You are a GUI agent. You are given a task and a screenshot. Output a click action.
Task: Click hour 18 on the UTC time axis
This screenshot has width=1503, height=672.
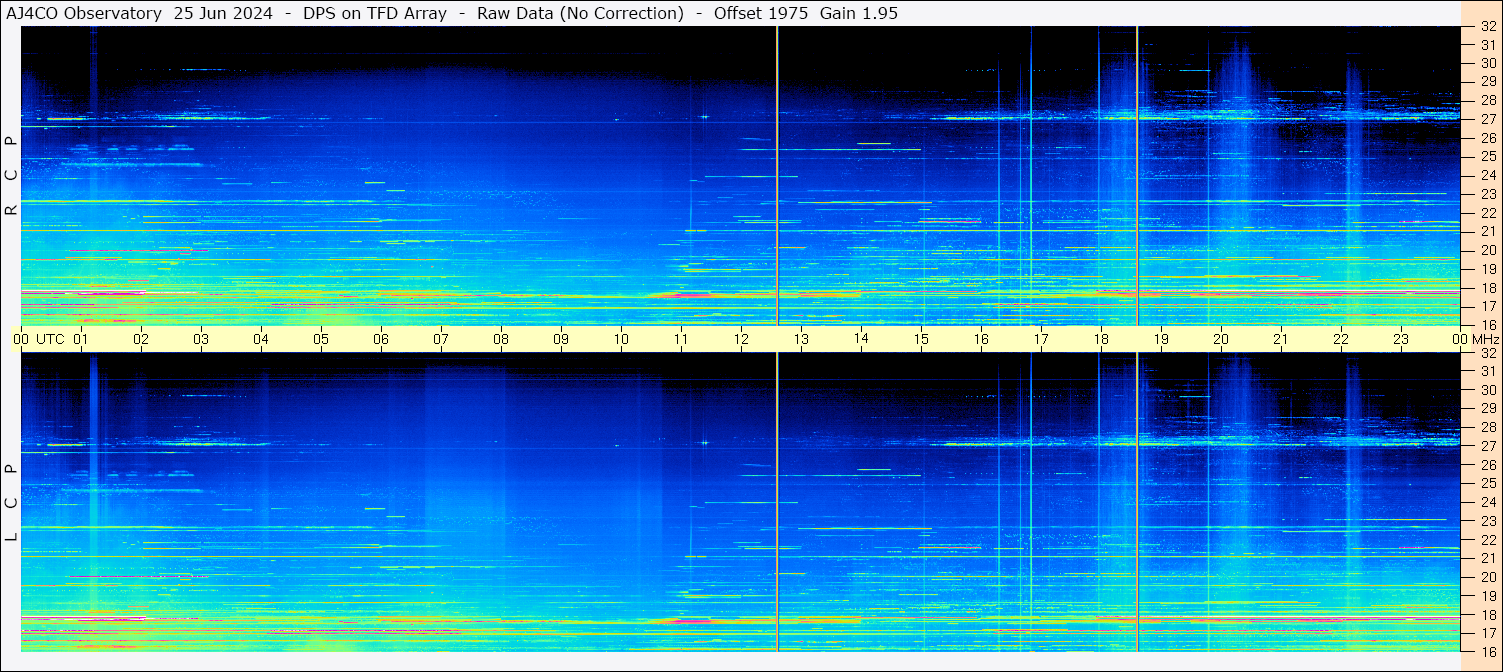(1101, 339)
